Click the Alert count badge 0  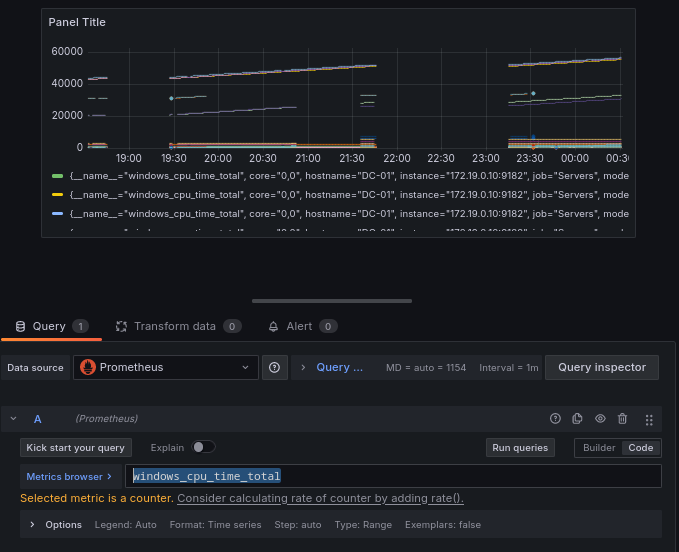tap(328, 326)
